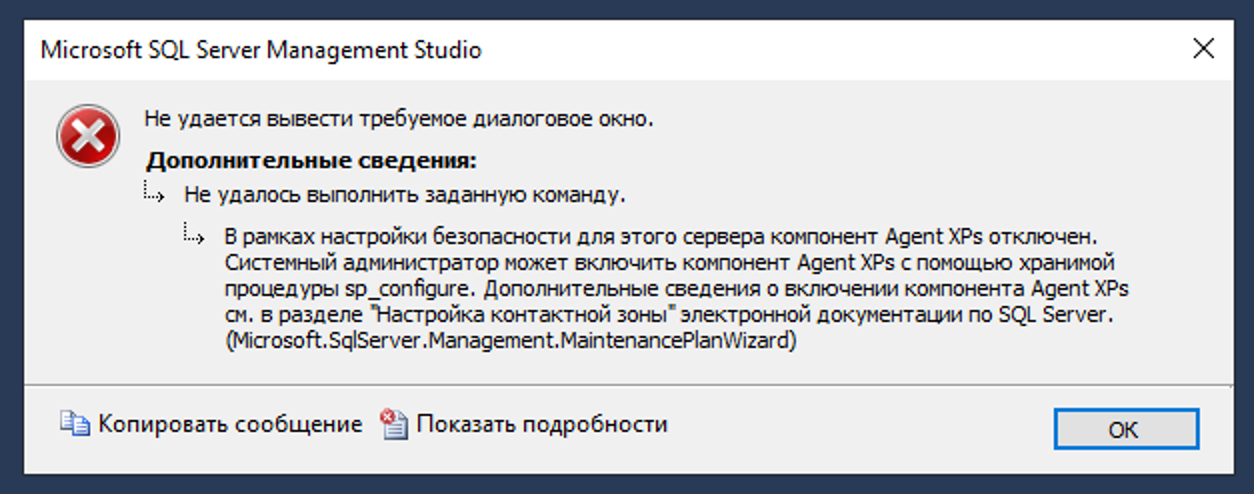Open 'Показать подробности' link text
Viewport: 1254px width, 494px height.
coord(542,424)
